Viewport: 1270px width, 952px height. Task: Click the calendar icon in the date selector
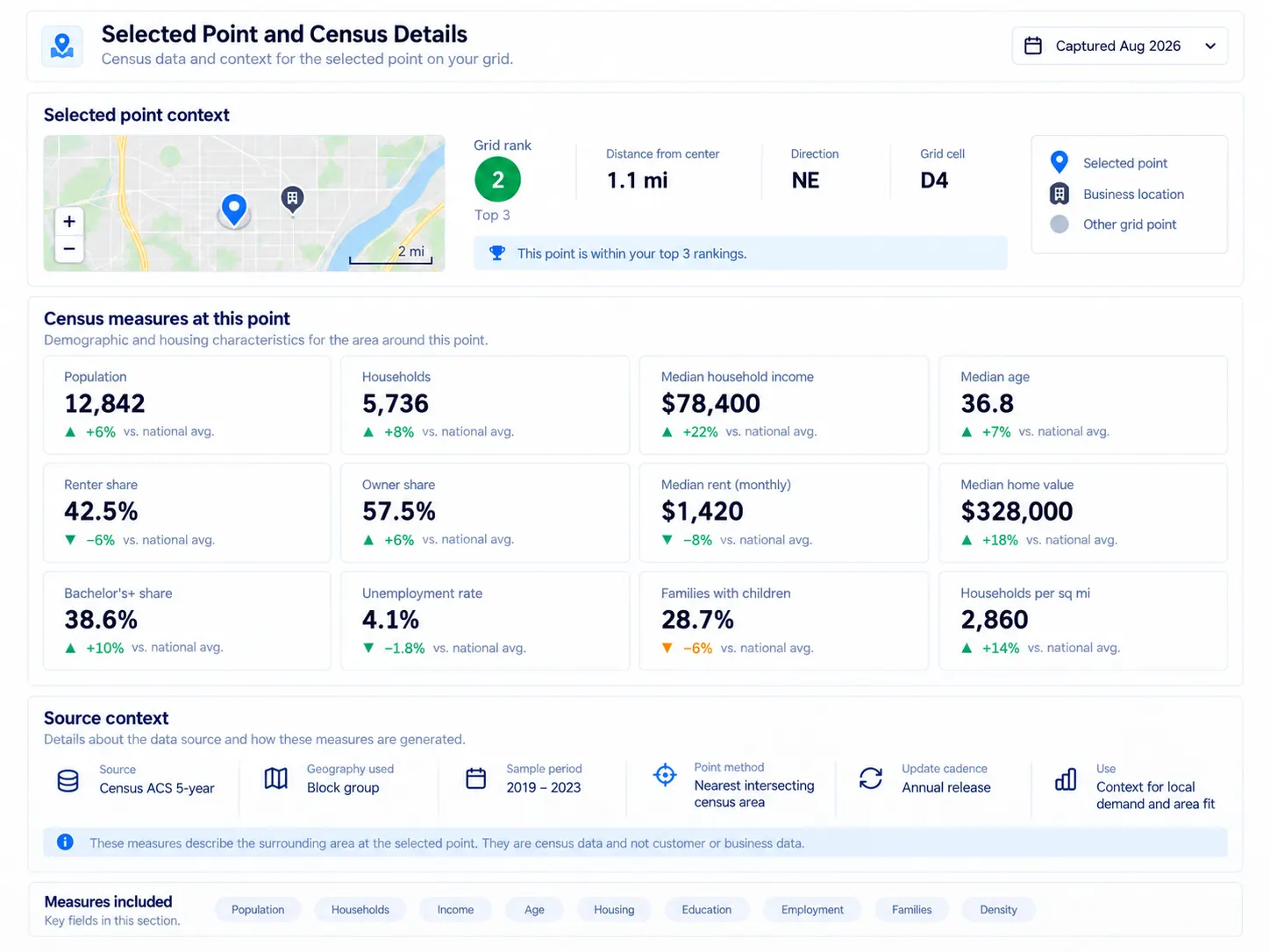(x=1033, y=46)
